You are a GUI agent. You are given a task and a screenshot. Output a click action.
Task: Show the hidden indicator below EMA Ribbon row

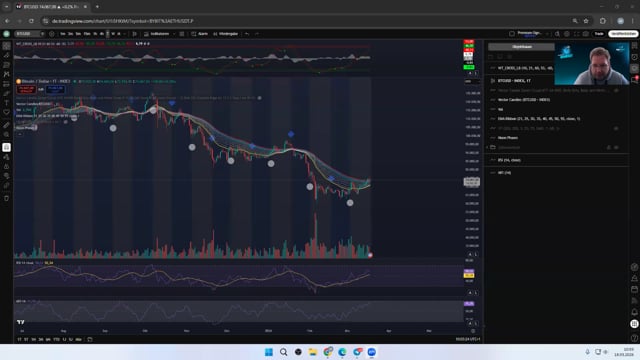616,128
